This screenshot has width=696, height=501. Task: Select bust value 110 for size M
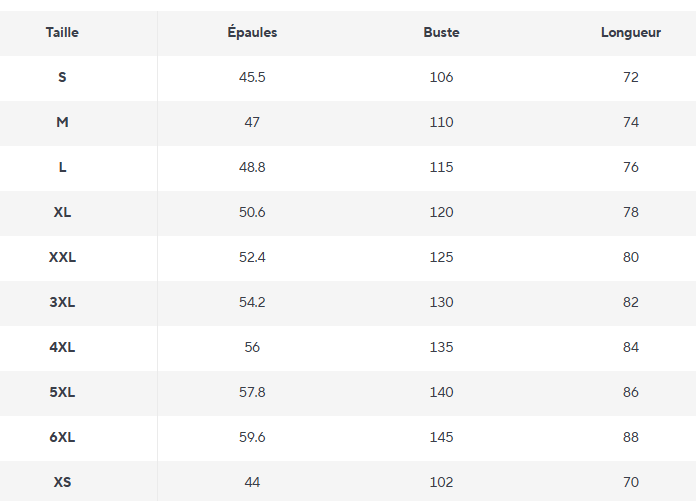(441, 122)
